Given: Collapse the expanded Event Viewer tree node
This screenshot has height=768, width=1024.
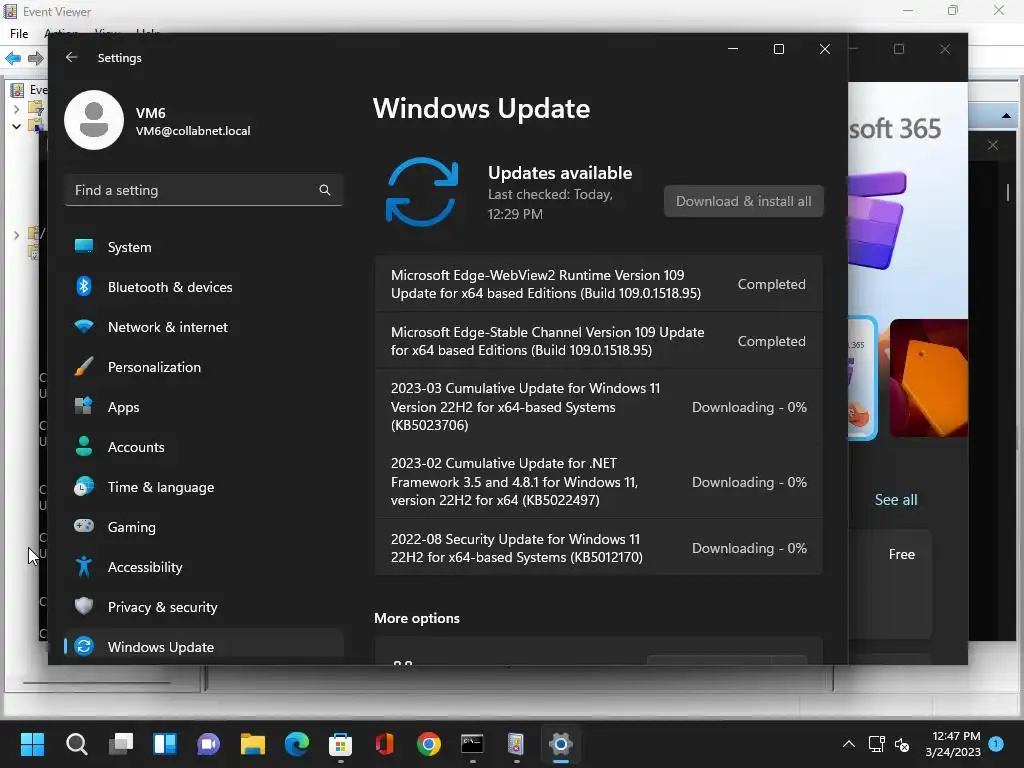Looking at the screenshot, I should (x=16, y=126).
